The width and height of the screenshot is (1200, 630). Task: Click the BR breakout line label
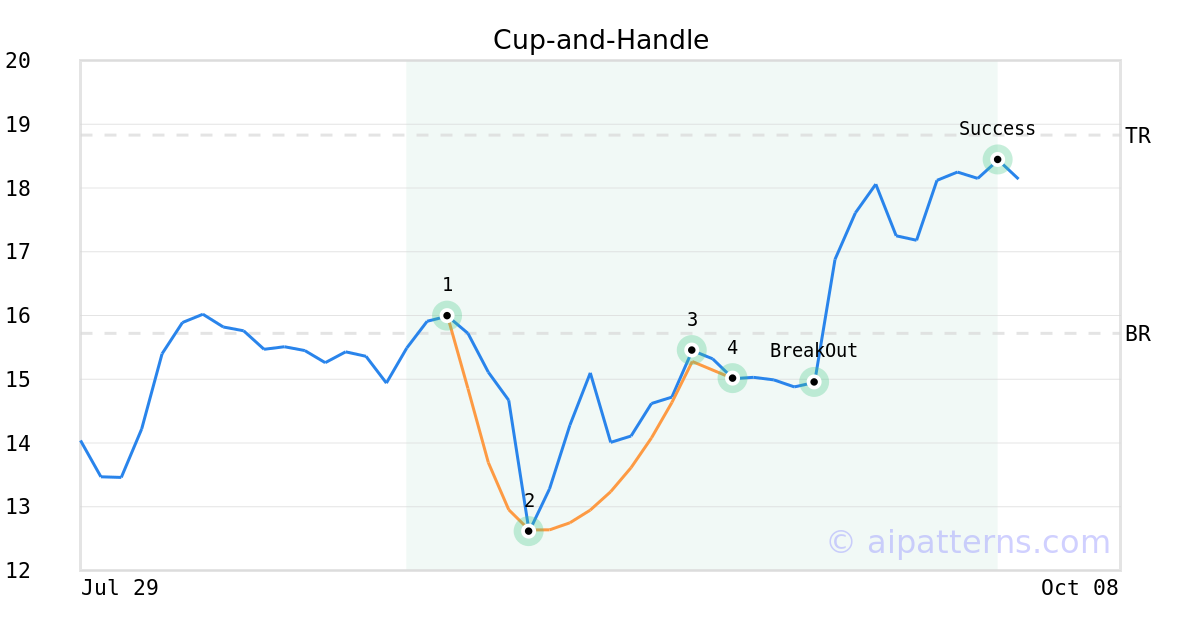(x=1138, y=334)
